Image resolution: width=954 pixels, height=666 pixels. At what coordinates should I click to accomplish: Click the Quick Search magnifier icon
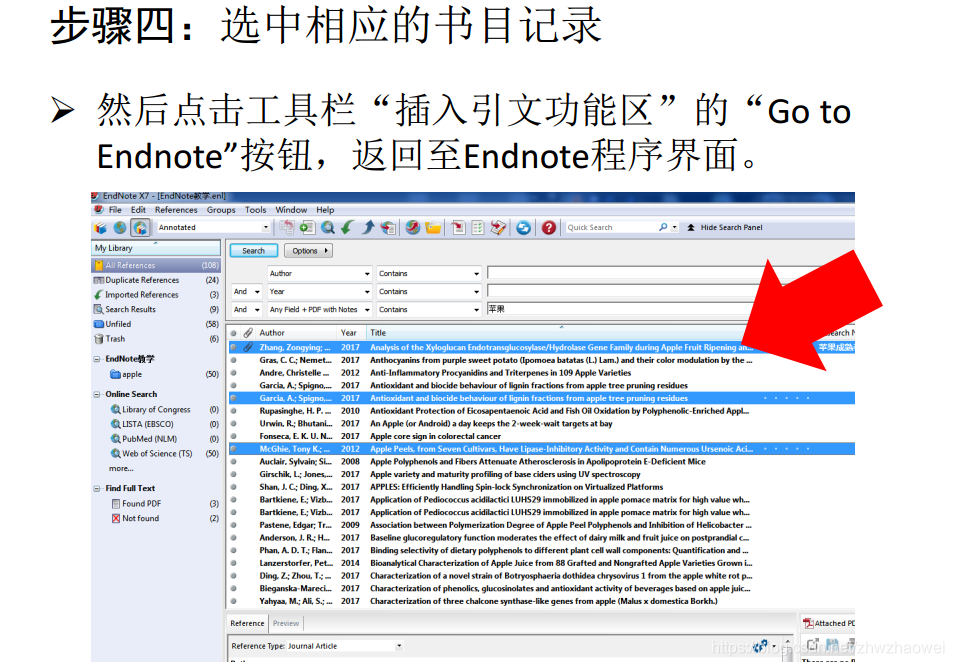tap(663, 227)
